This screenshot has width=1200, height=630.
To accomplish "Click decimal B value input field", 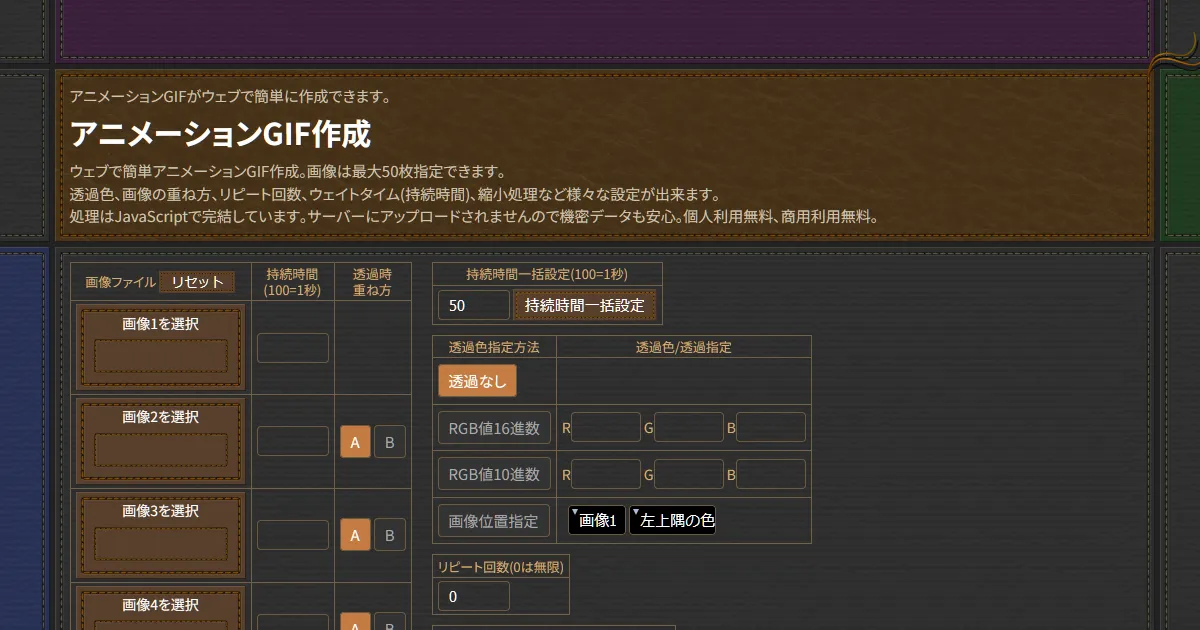I will pyautogui.click(x=771, y=474).
